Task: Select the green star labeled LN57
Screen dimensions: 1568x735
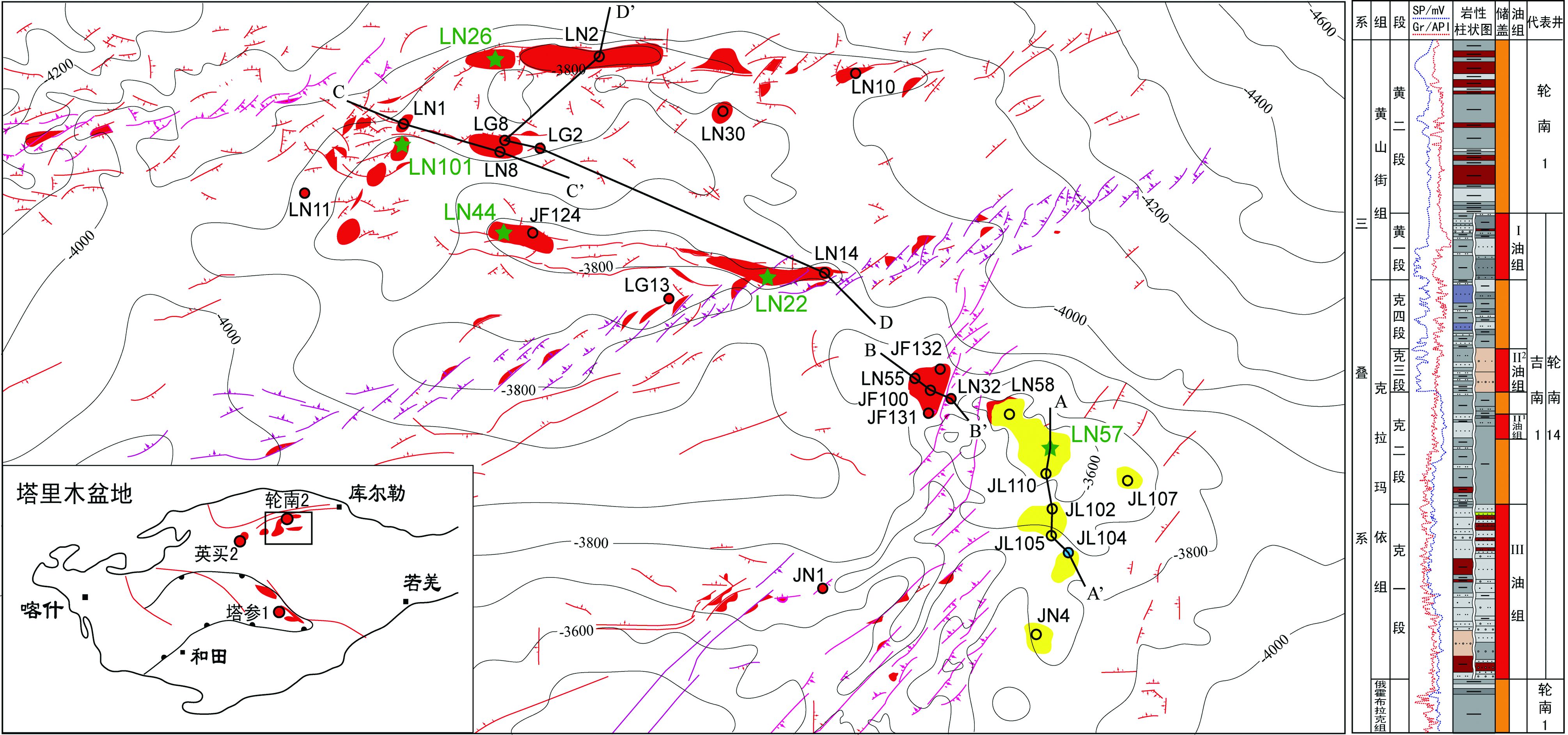Action: (x=1049, y=449)
